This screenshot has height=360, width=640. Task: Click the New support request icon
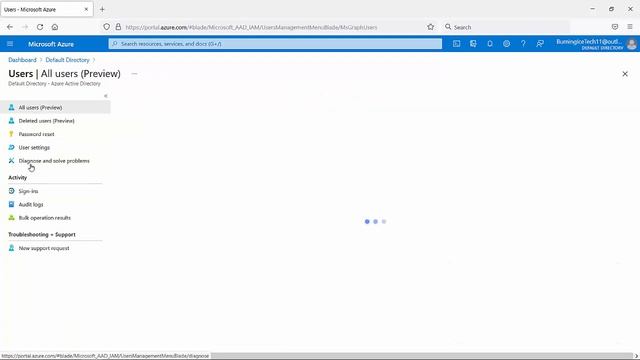tap(11, 248)
